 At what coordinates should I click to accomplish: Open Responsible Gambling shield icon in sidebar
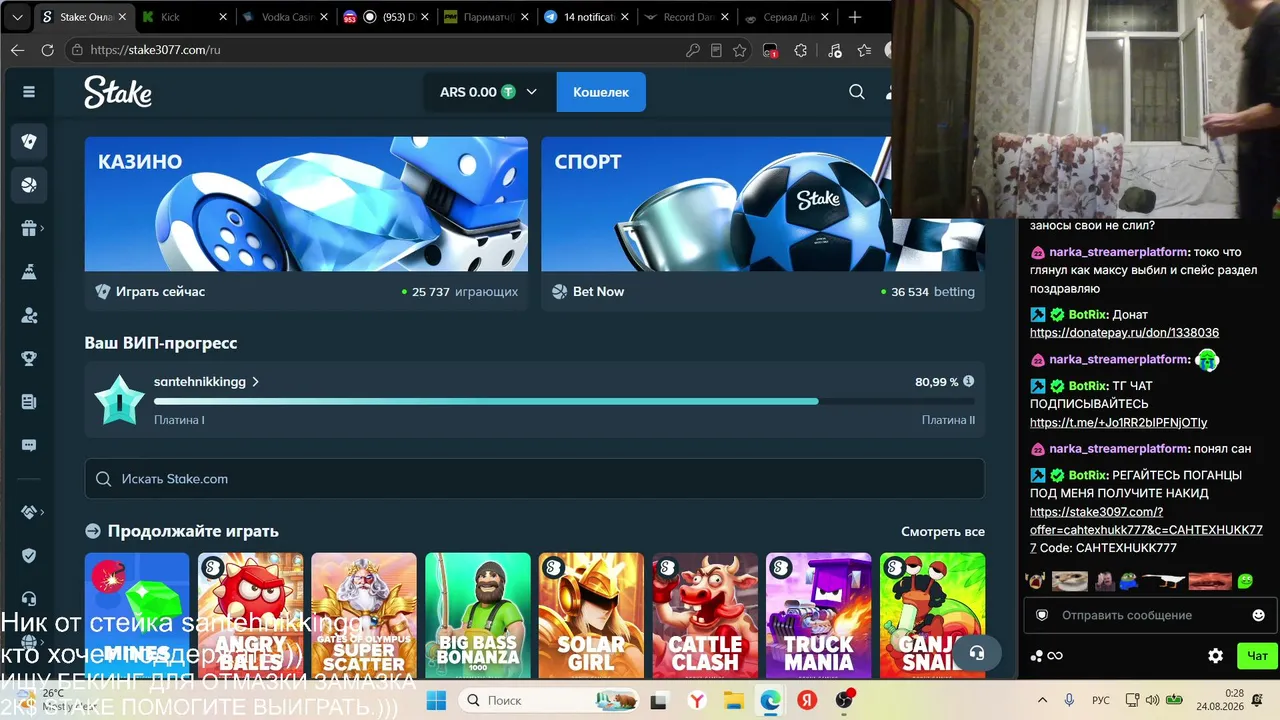29,556
